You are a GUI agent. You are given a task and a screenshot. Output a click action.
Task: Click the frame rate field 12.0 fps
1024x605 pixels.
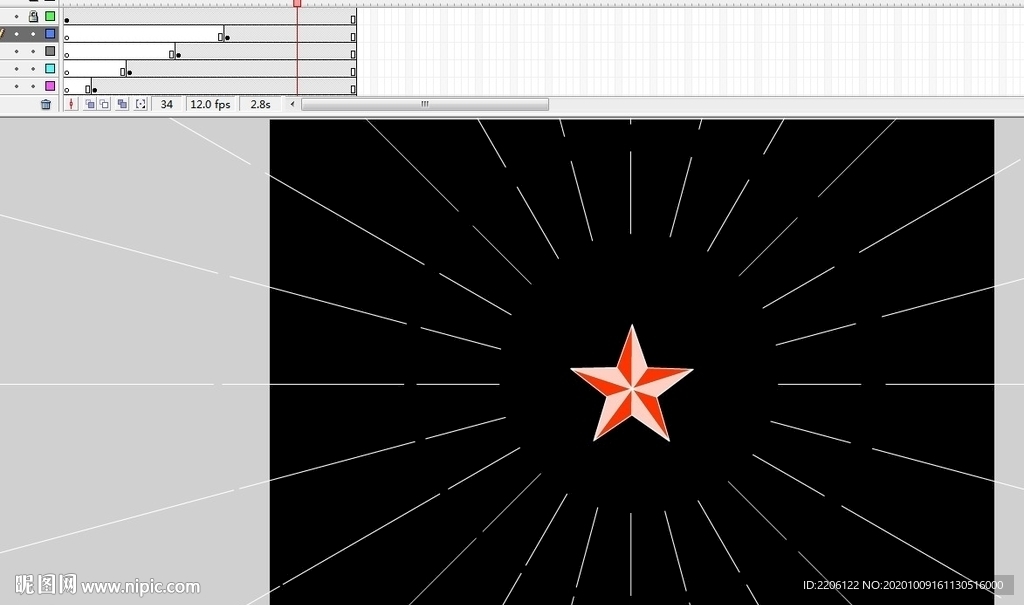click(210, 104)
